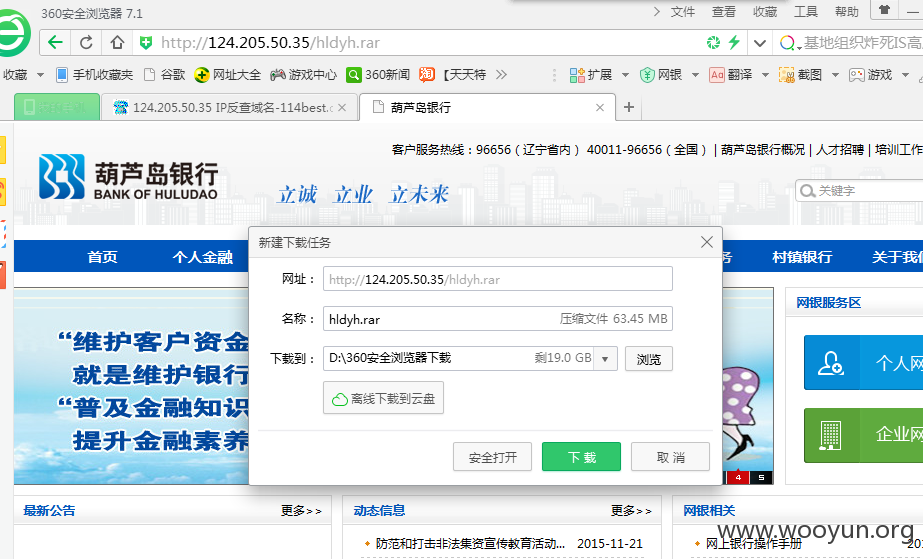Viewport: 923px width, 559px height.
Task: Open the 网银 toolbar button
Action: 661,75
